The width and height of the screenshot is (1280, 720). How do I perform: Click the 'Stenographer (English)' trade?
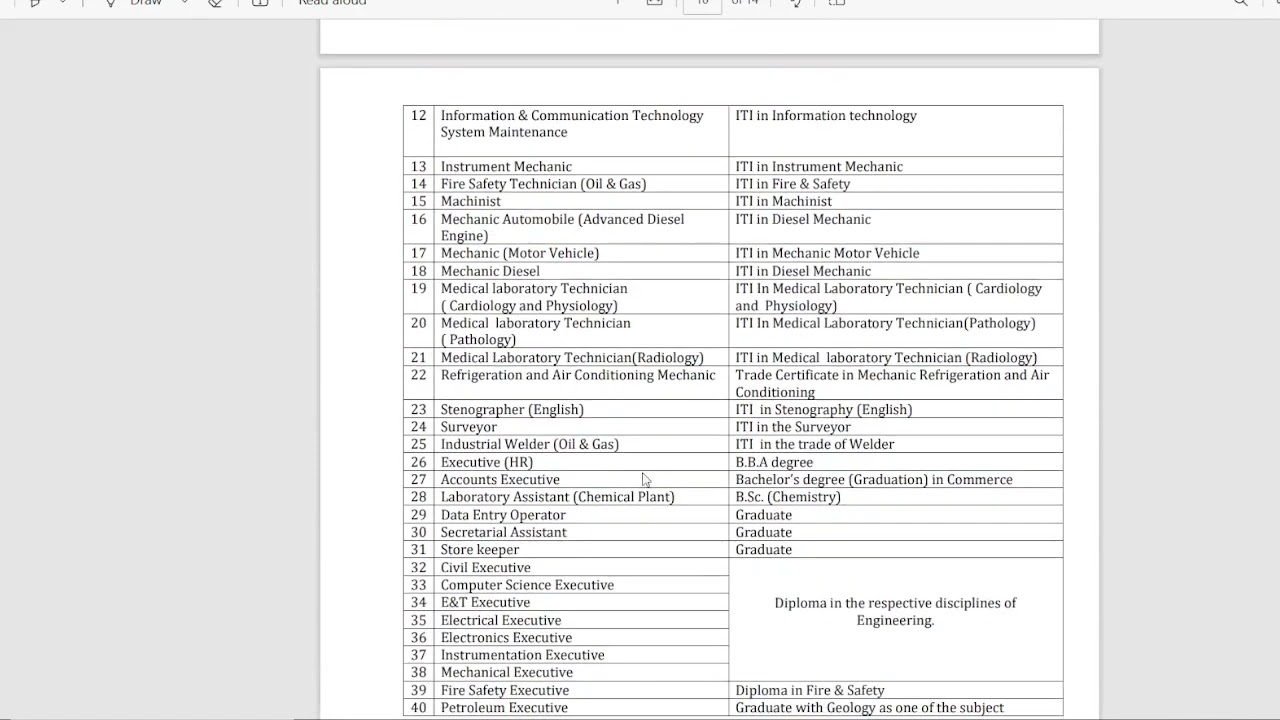tap(512, 409)
